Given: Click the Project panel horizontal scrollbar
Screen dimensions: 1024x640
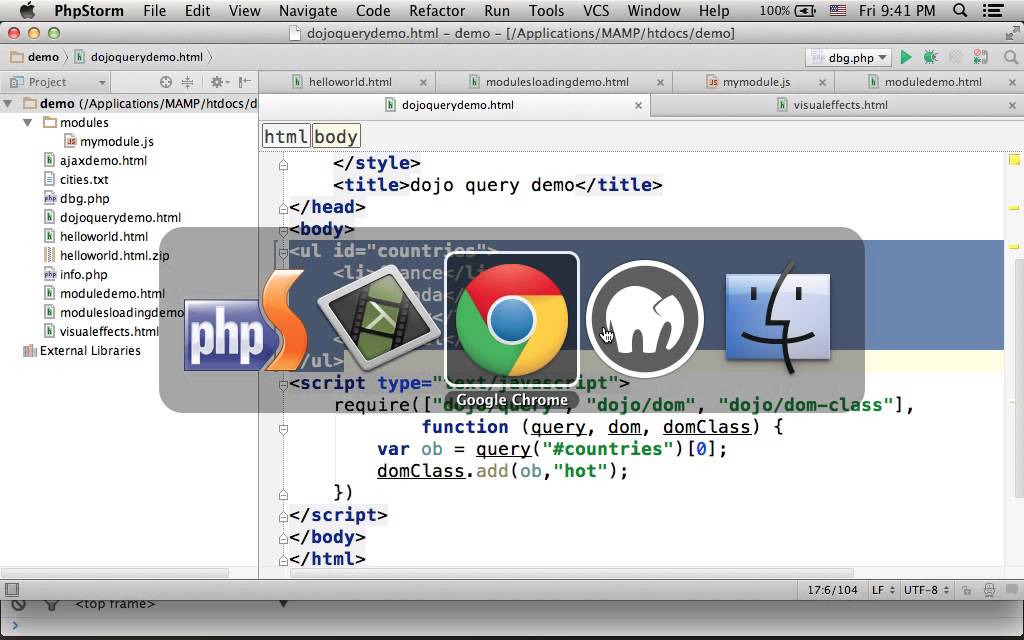Looking at the screenshot, I should coord(115,573).
